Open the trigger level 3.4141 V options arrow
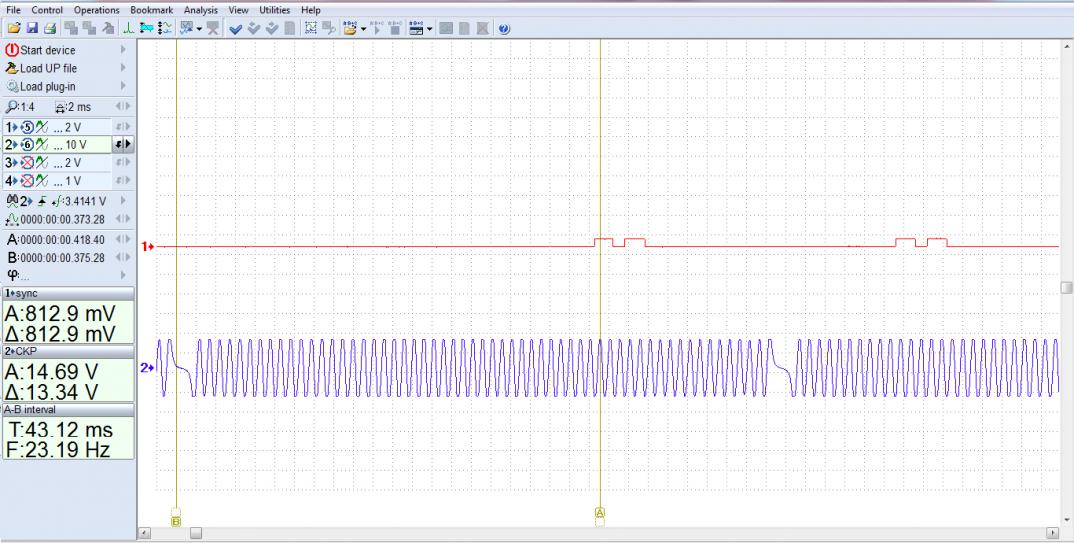This screenshot has height=543, width=1074. pos(124,201)
